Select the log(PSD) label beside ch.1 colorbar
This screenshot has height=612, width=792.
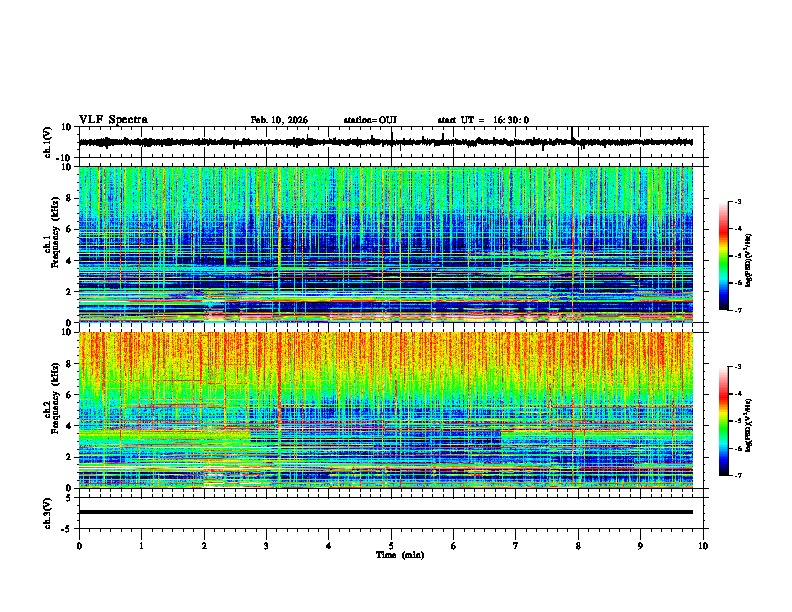click(749, 261)
